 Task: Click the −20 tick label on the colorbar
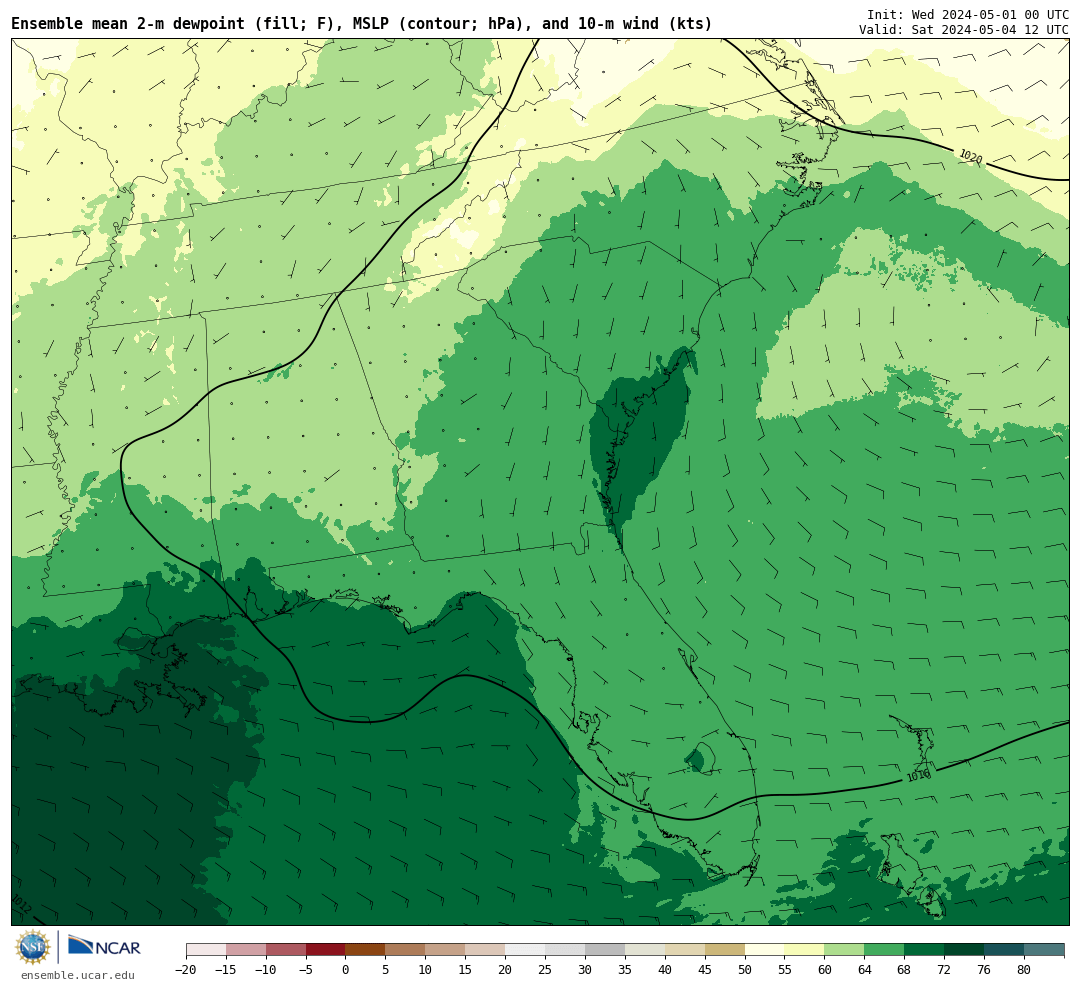pyautogui.click(x=186, y=969)
